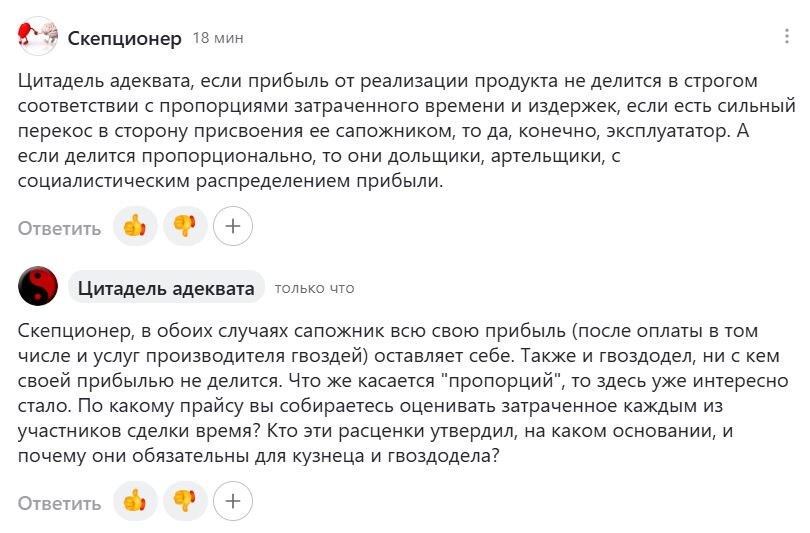Open the Скепционер username link
The width and height of the screenshot is (810, 533).
[x=124, y=38]
